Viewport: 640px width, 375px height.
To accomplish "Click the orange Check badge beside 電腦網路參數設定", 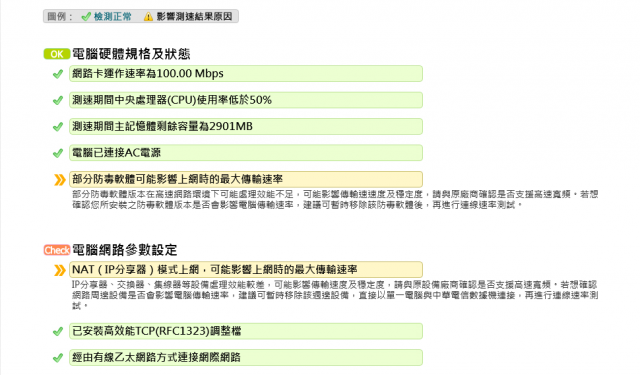I will pyautogui.click(x=57, y=250).
